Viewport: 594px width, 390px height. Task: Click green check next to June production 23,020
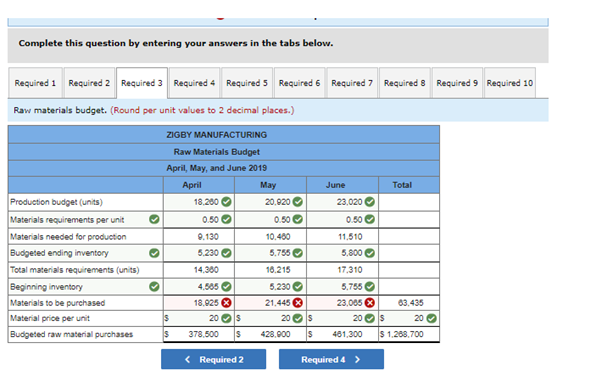coord(370,202)
